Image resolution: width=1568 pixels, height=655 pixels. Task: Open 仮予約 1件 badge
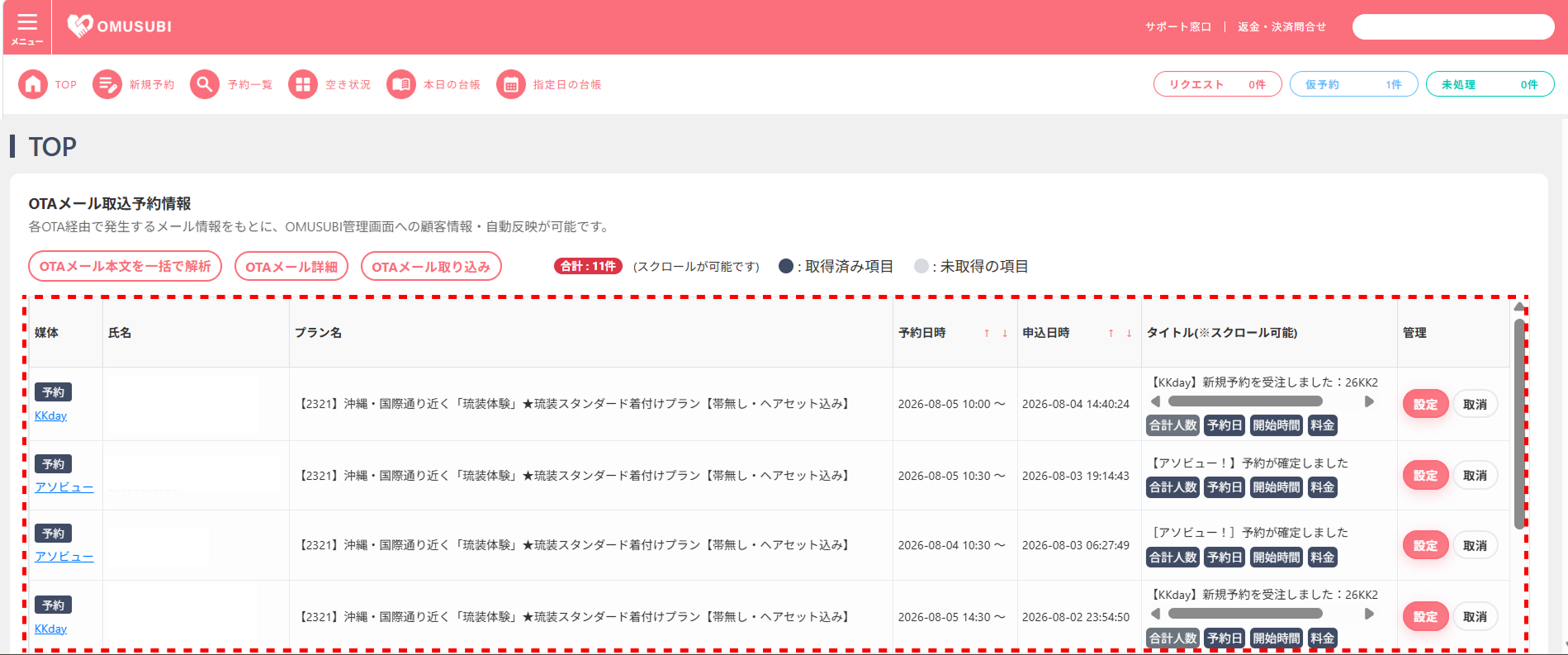click(x=1353, y=84)
